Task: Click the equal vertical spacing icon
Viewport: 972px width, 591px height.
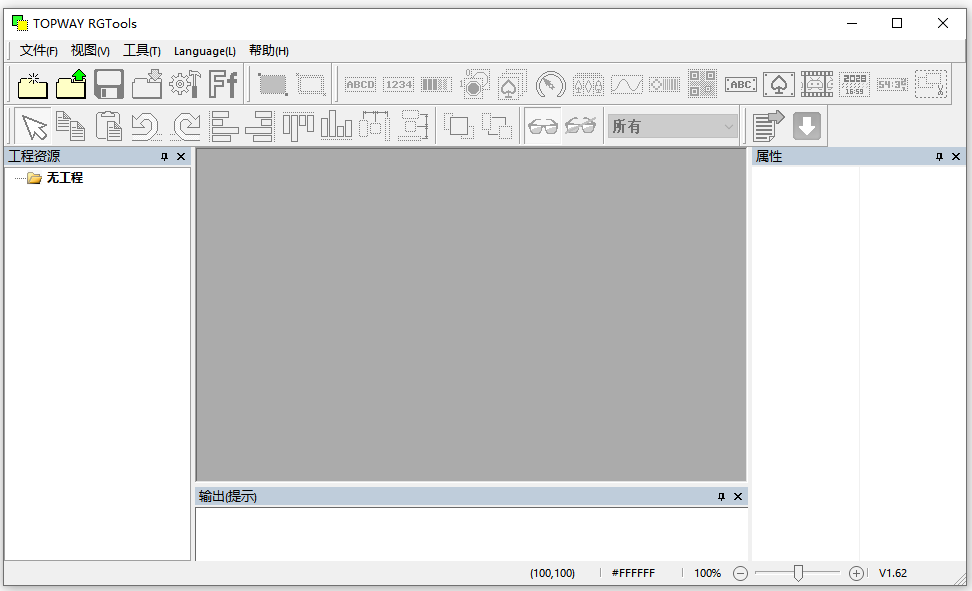Action: pos(414,127)
